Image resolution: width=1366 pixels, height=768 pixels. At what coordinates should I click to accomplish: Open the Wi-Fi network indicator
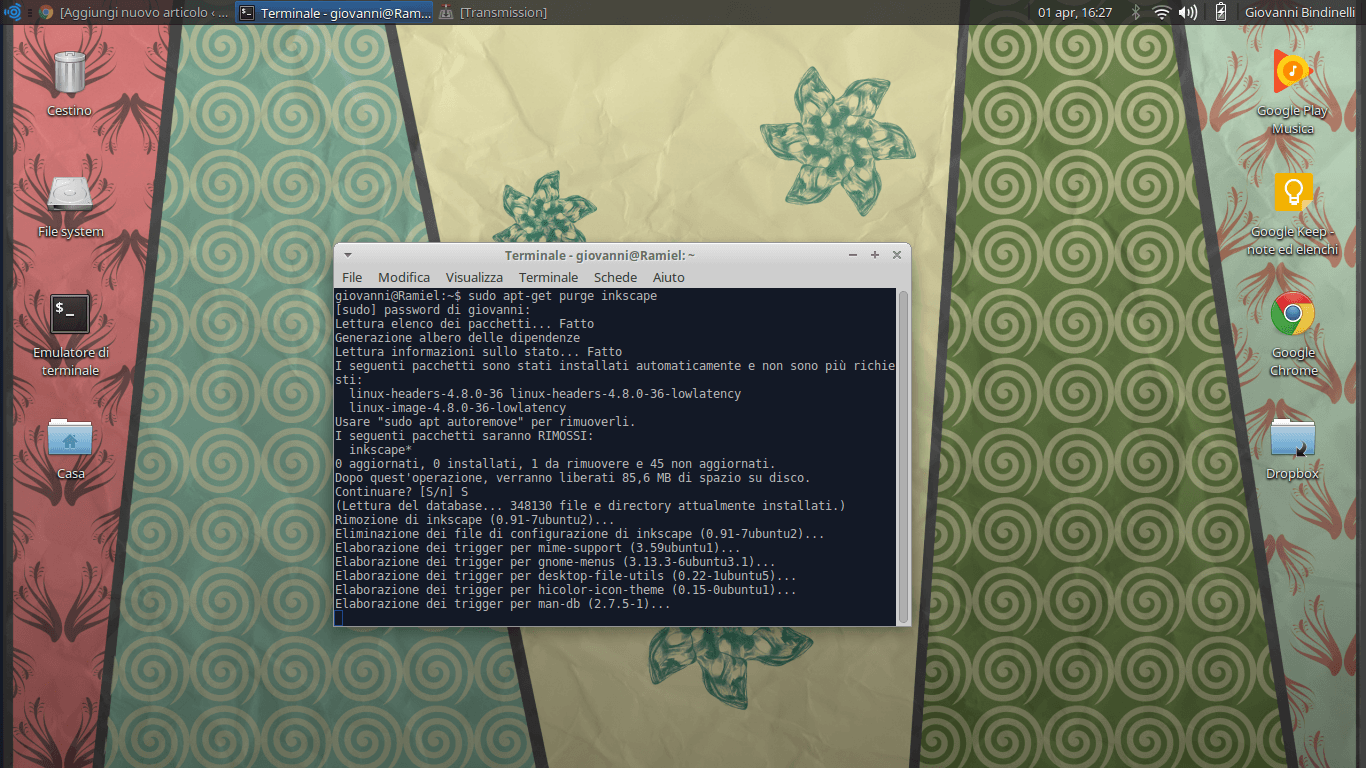pos(1161,12)
